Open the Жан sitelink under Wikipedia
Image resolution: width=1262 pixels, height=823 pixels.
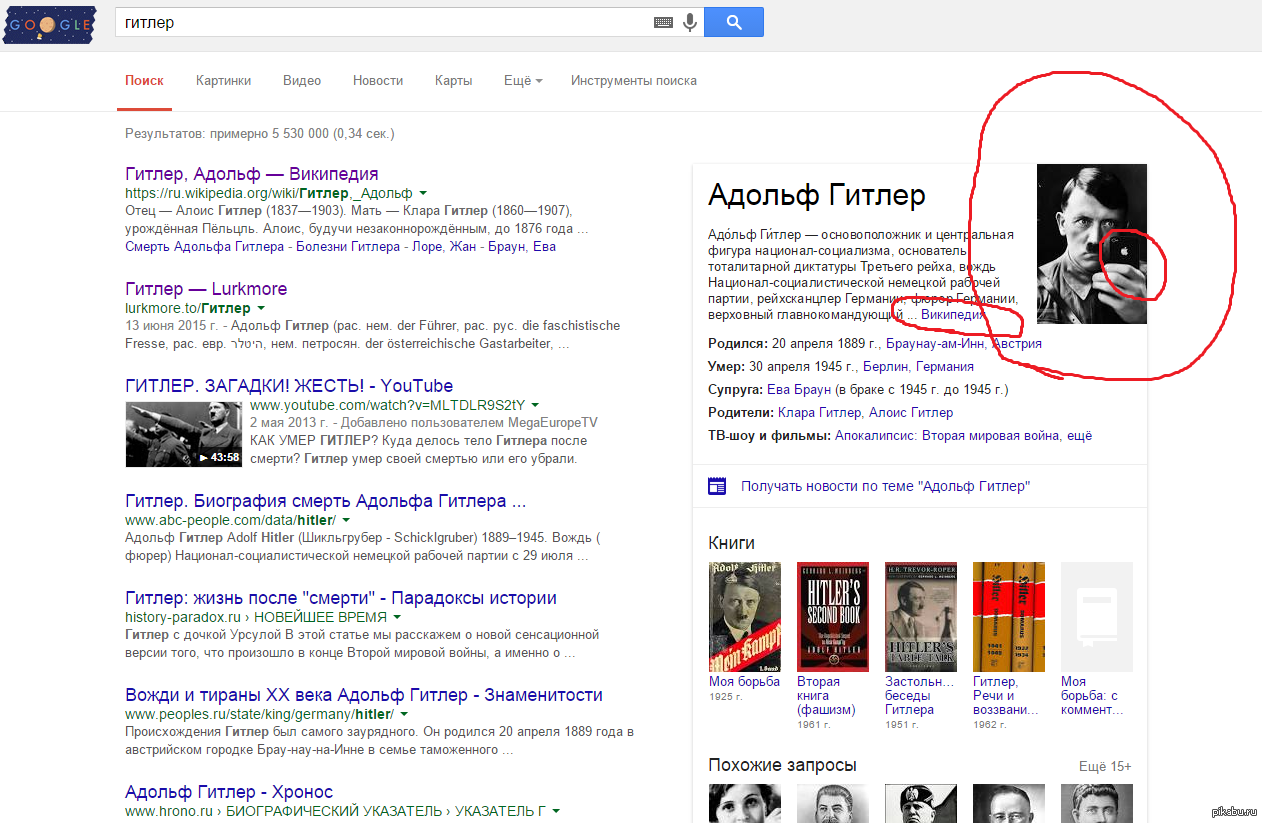click(462, 246)
